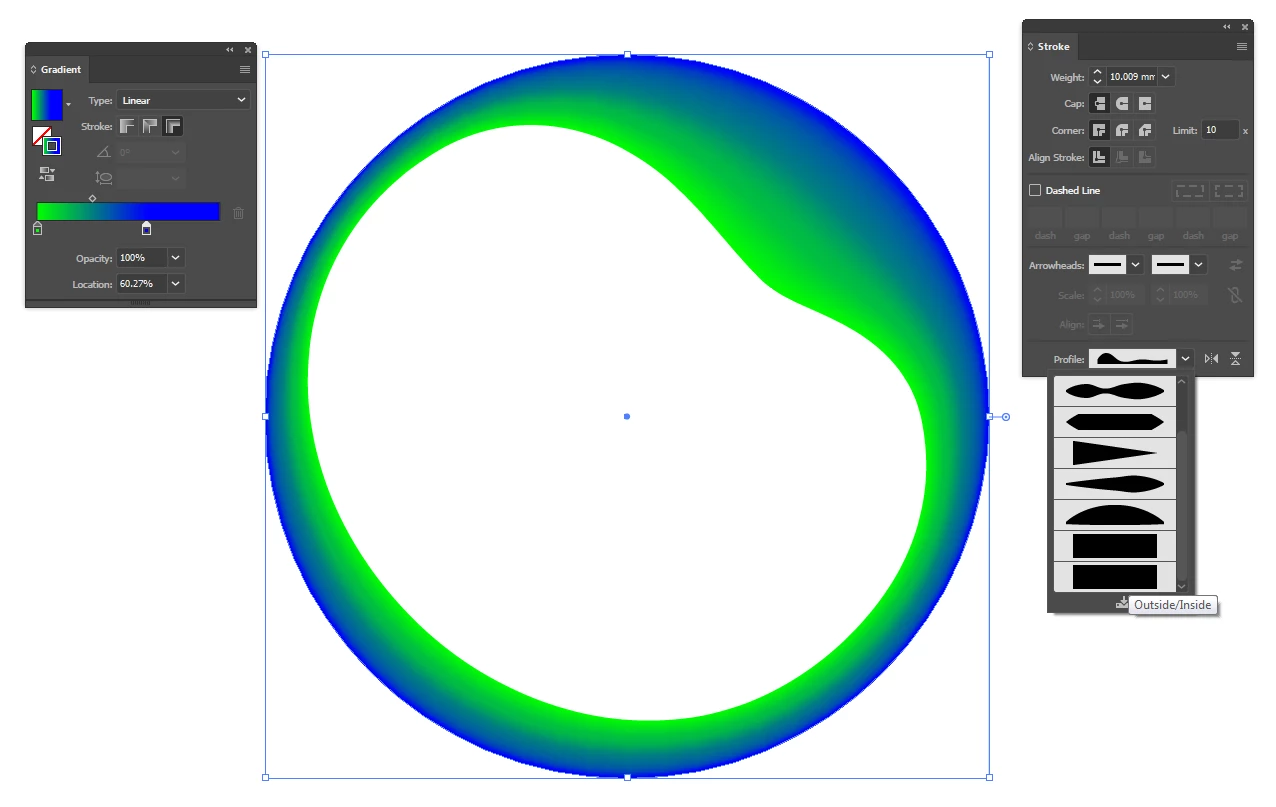This screenshot has height=807, width=1276.
Task: Open the start arrowhead dropdown
Action: (1135, 264)
